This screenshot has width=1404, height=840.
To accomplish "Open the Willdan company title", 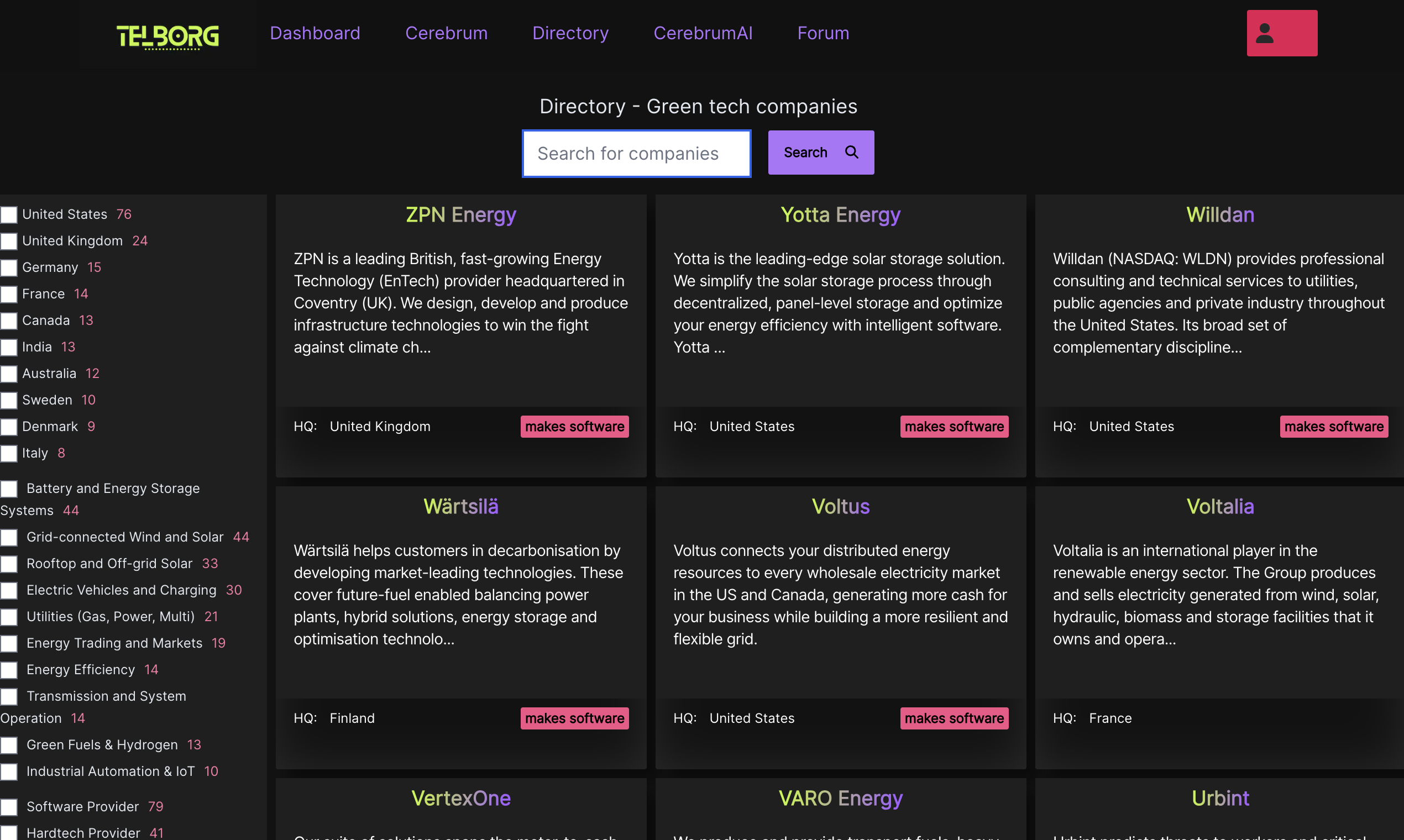I will click(x=1220, y=215).
